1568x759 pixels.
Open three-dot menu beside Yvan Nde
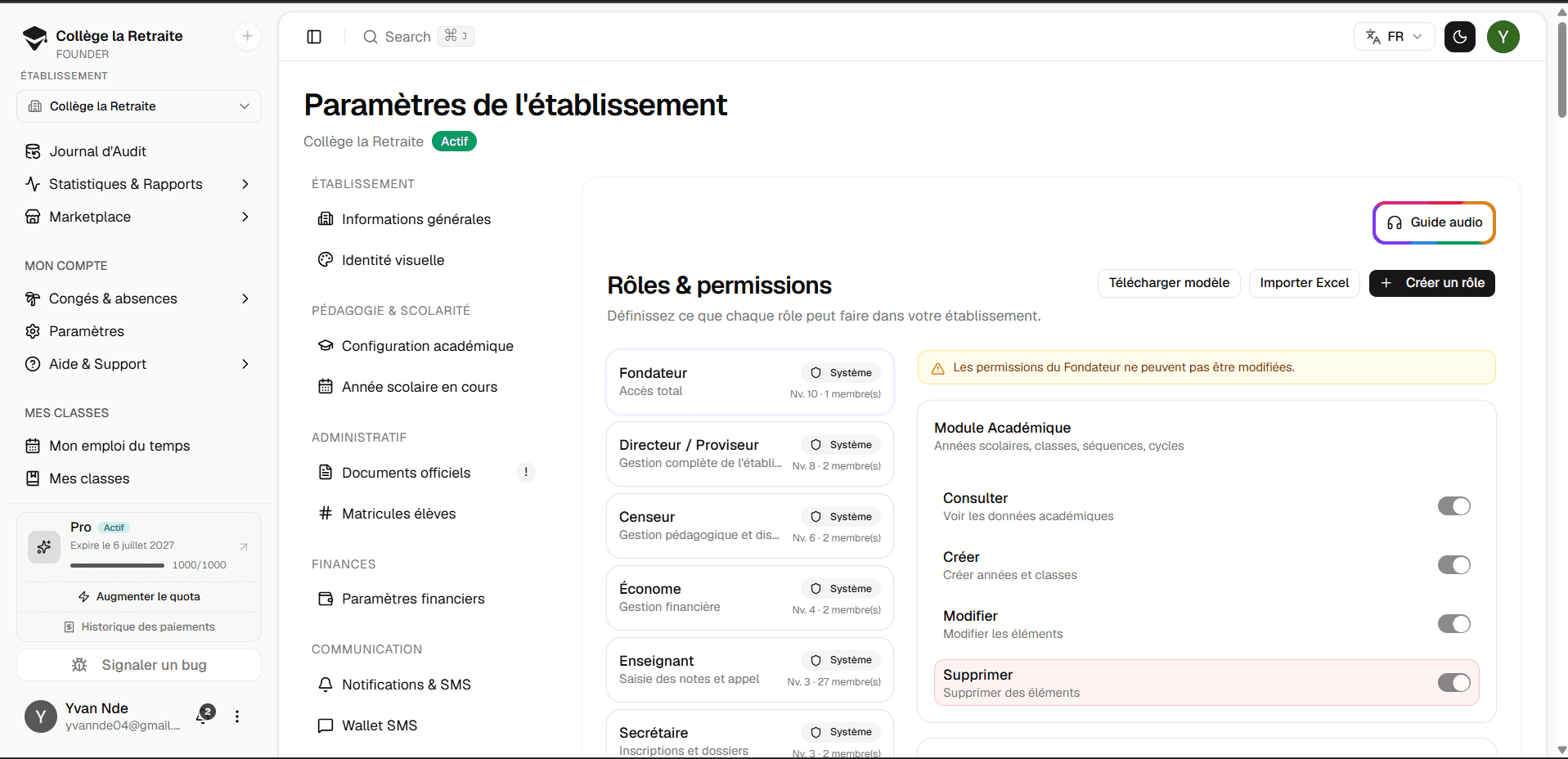tap(237, 716)
